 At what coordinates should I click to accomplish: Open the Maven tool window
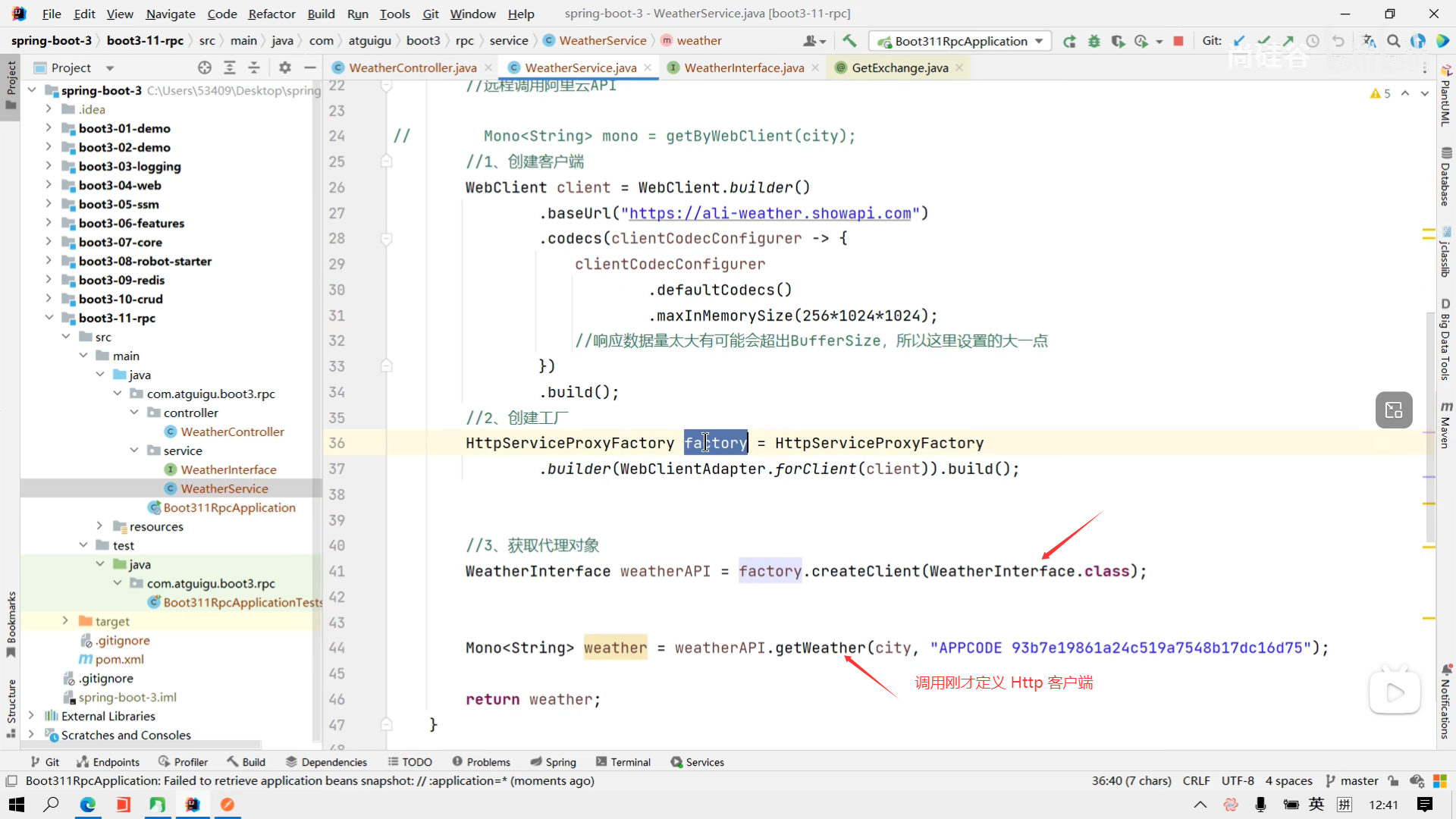click(1445, 425)
